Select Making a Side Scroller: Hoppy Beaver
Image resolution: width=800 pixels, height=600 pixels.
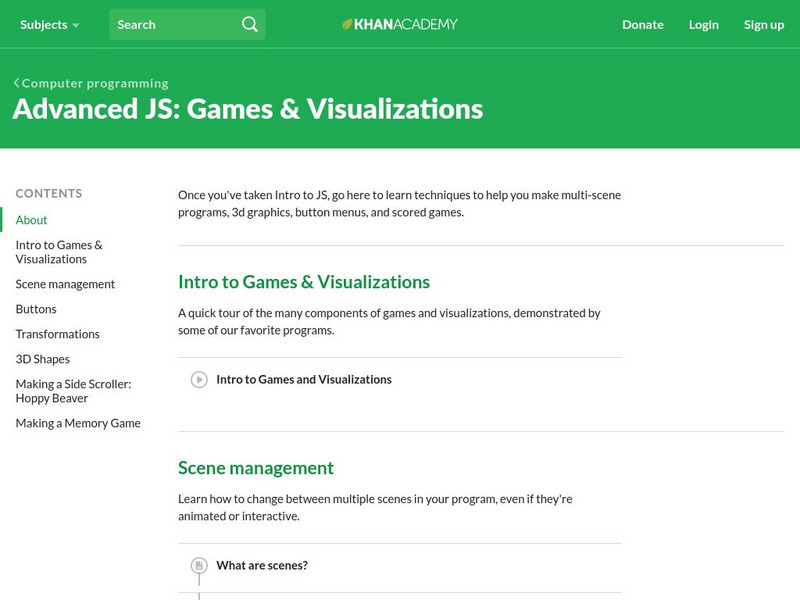pos(73,391)
